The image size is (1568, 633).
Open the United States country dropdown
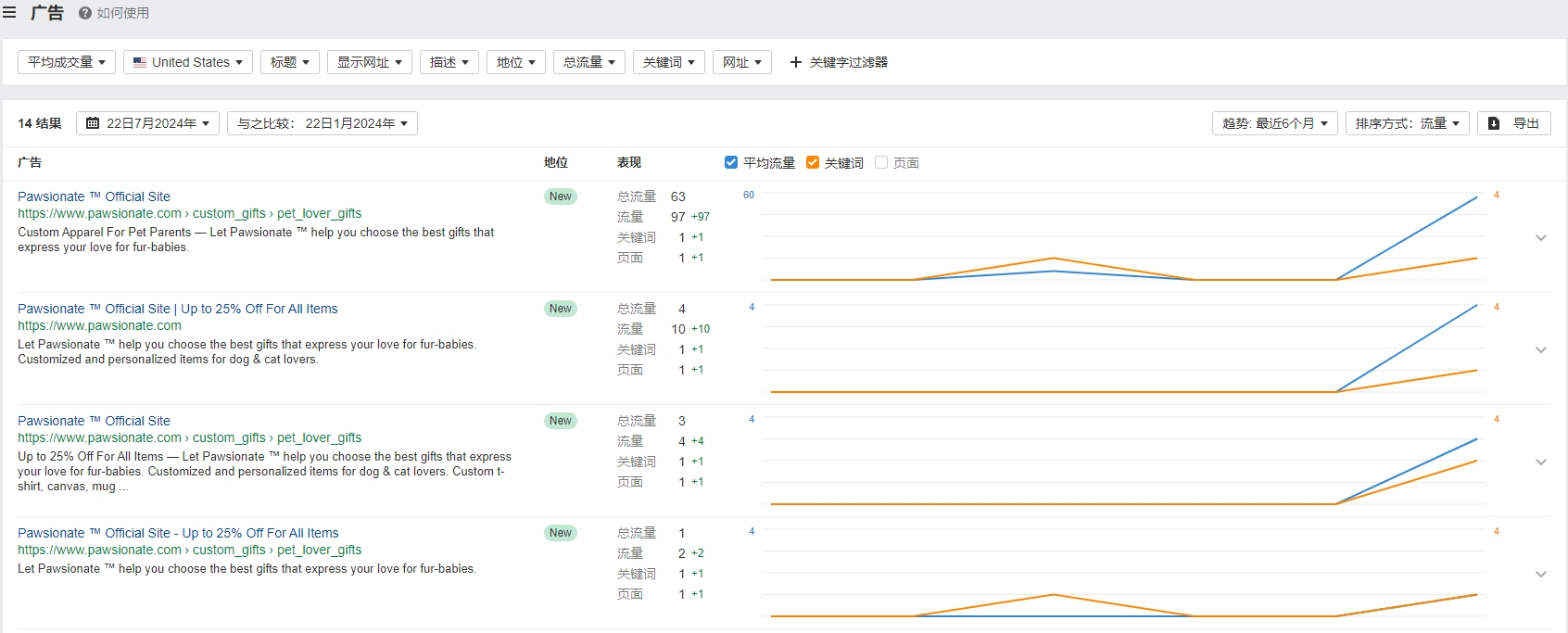(x=188, y=62)
